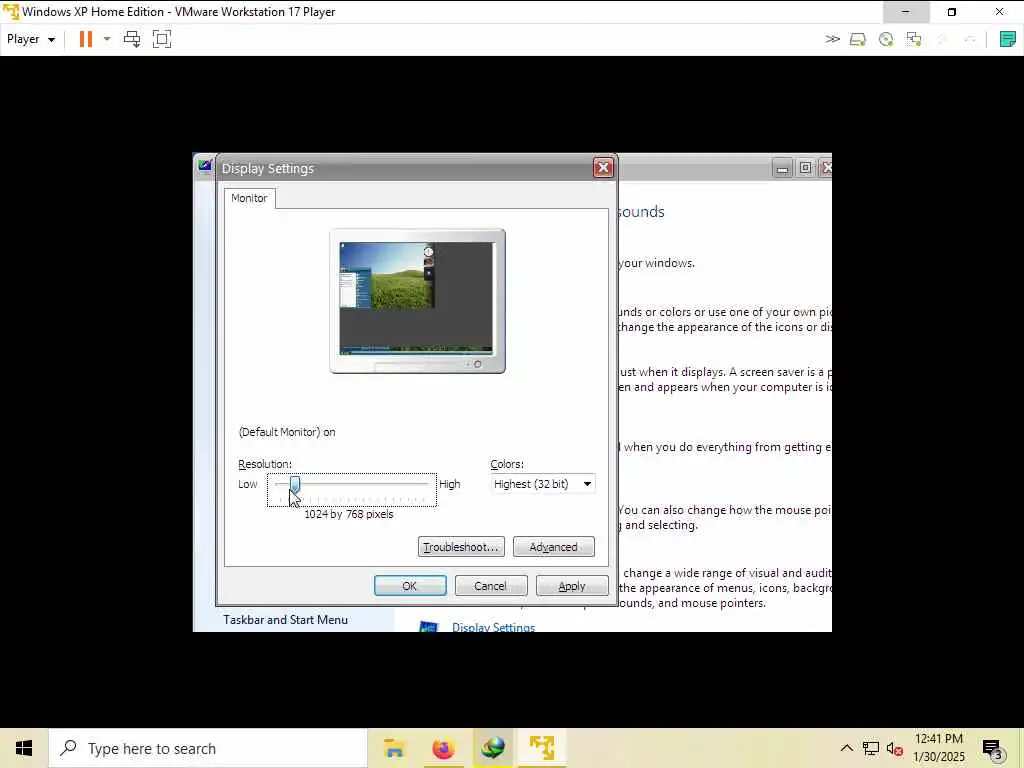This screenshot has width=1024, height=768.
Task: Click the monitor preview image
Action: tap(417, 301)
